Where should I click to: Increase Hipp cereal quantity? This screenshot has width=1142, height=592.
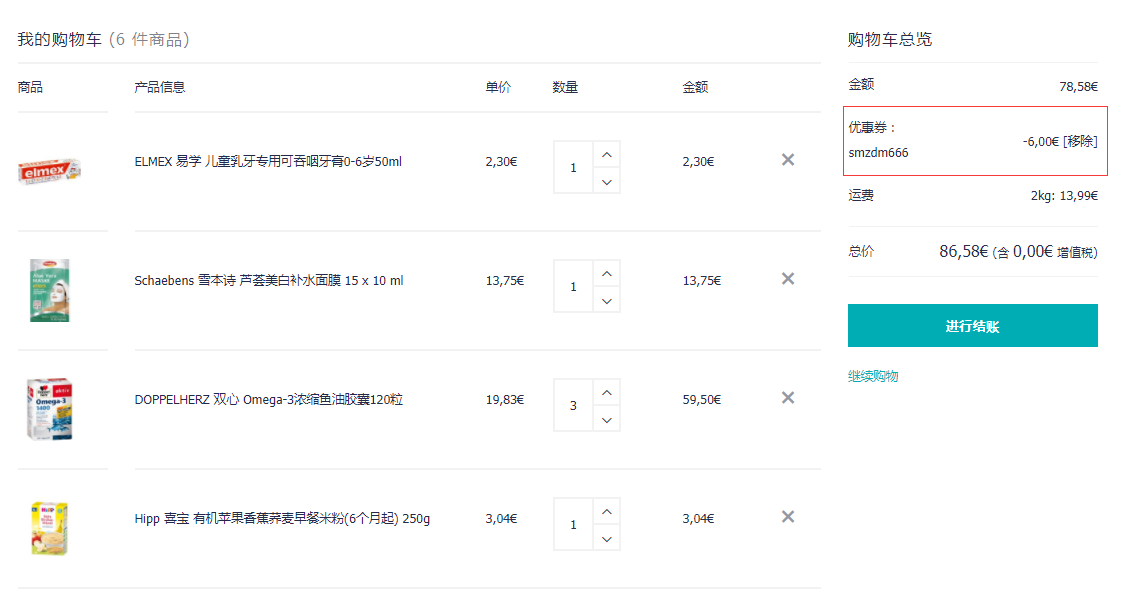click(607, 512)
